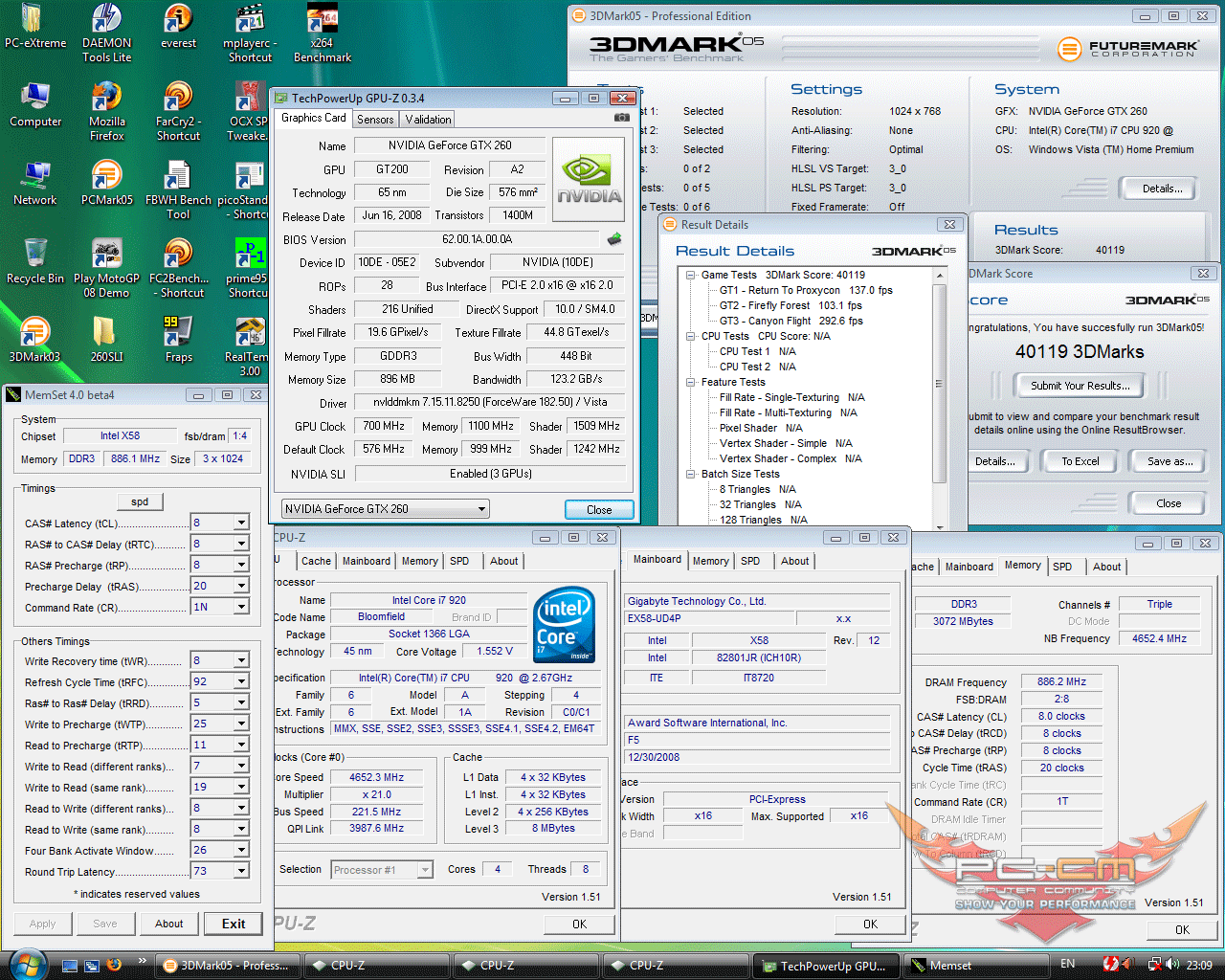This screenshot has width=1225, height=980.
Task: Click OK in the Mainboard CPU-Z window
Action: pyautogui.click(x=870, y=924)
